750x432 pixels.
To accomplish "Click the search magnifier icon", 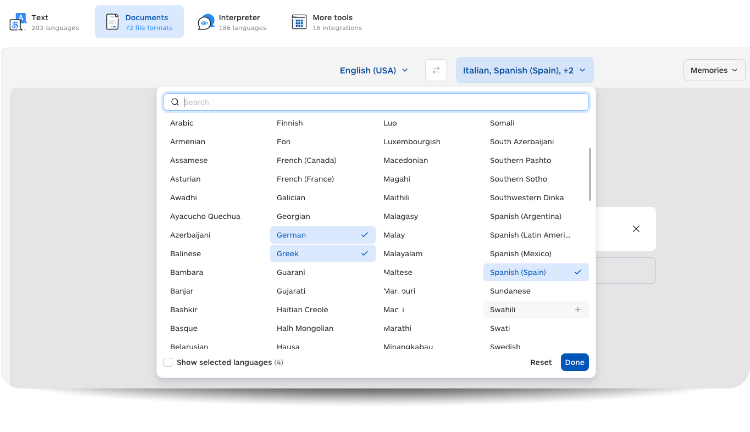I will click(175, 102).
